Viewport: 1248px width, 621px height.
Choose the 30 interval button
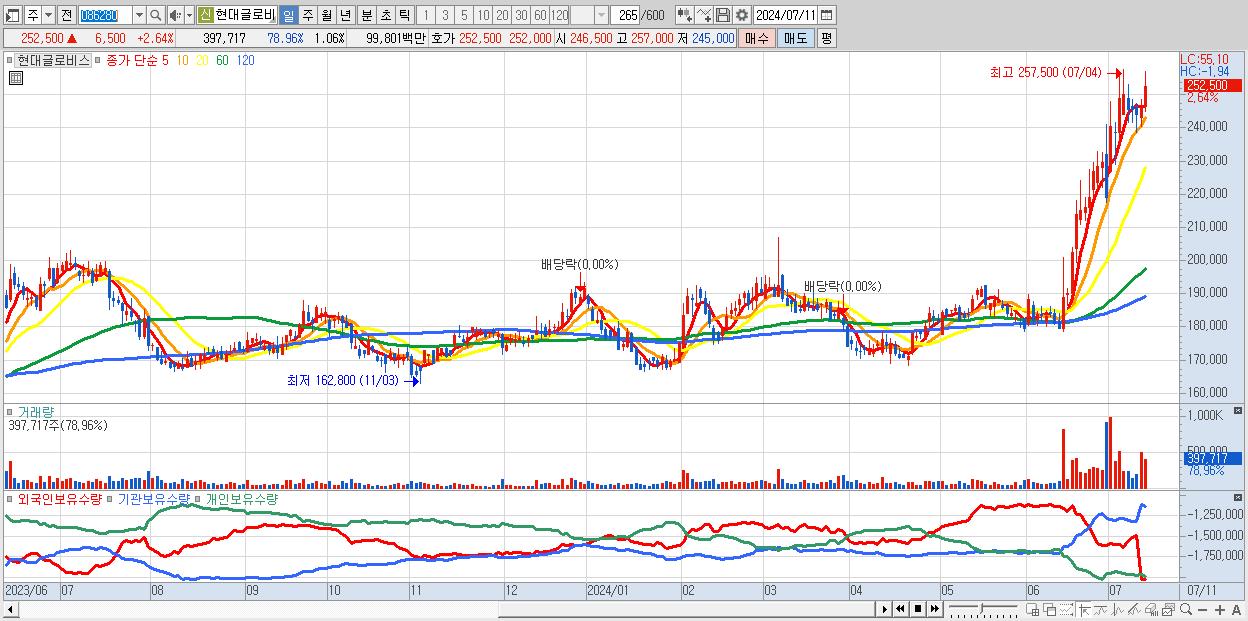tap(521, 15)
